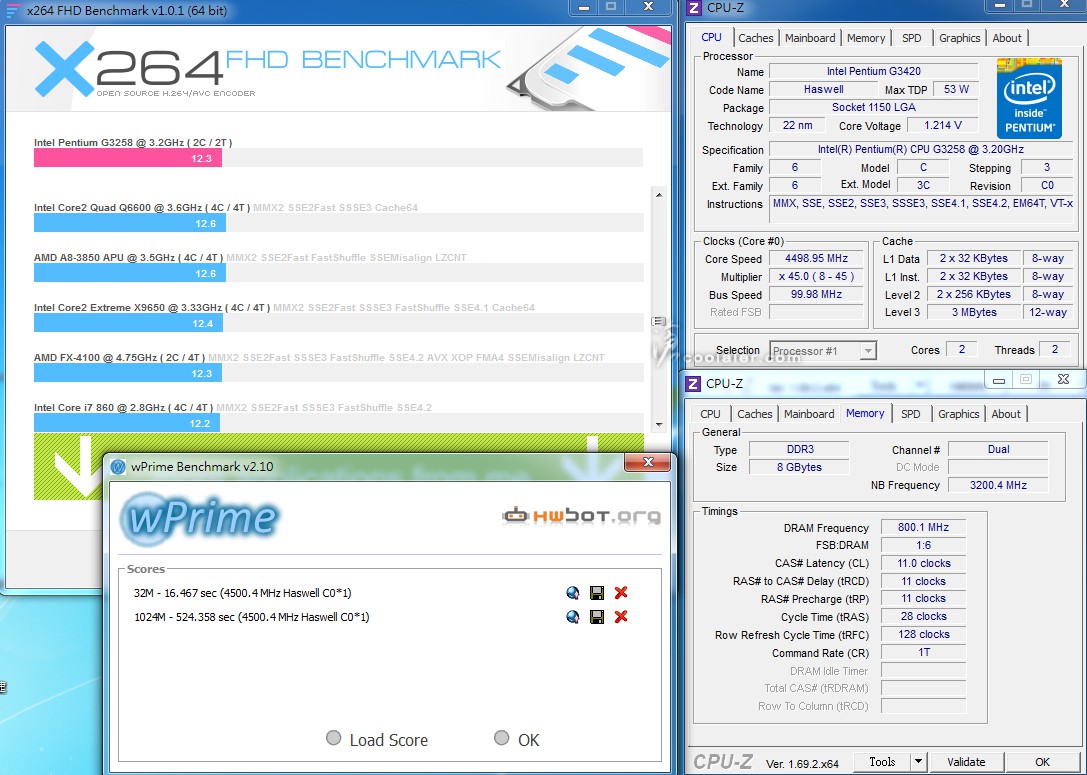Save the 1024M score floppy icon

click(x=596, y=617)
